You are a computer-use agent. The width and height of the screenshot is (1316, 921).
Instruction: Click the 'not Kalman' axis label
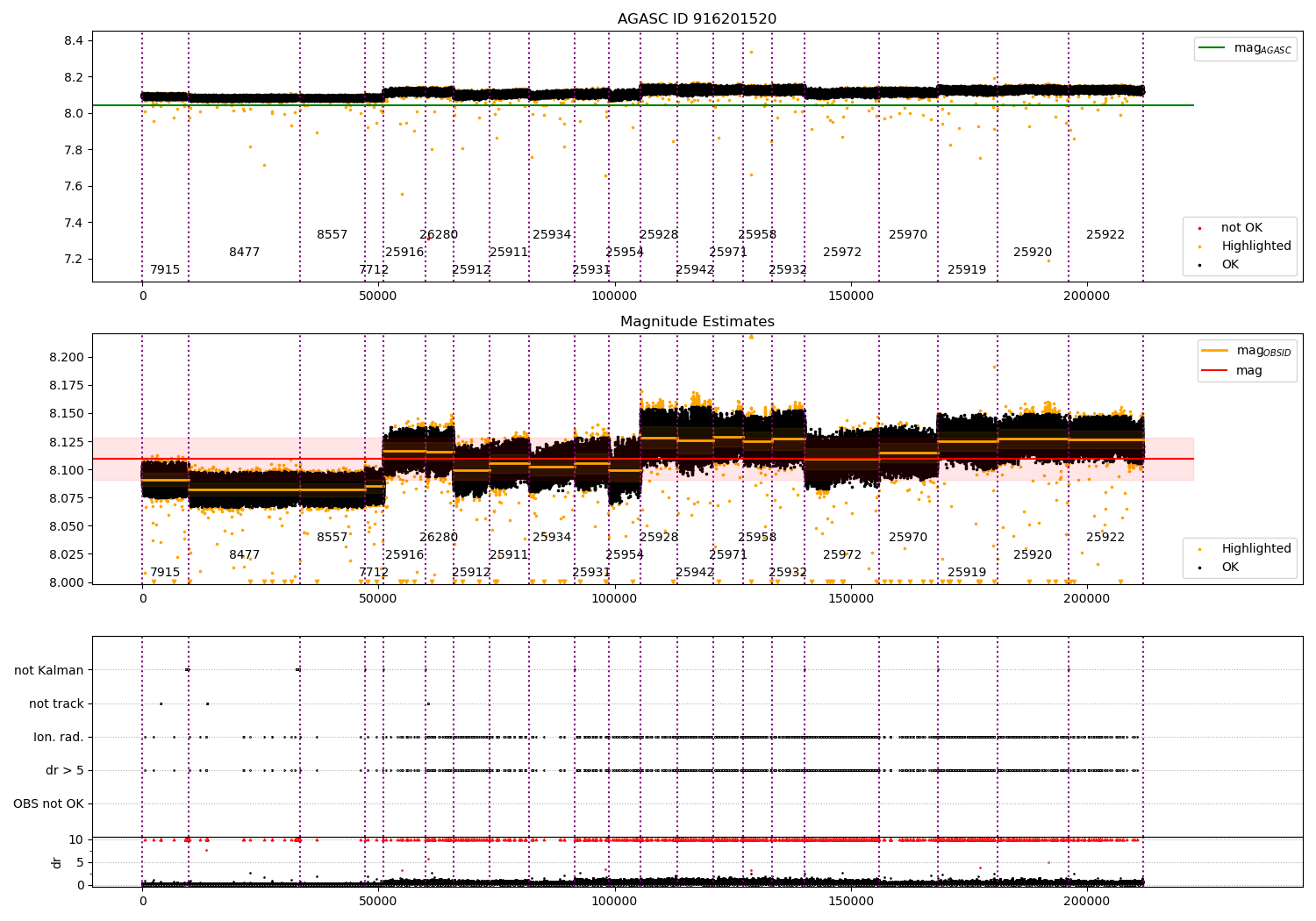pyautogui.click(x=49, y=670)
